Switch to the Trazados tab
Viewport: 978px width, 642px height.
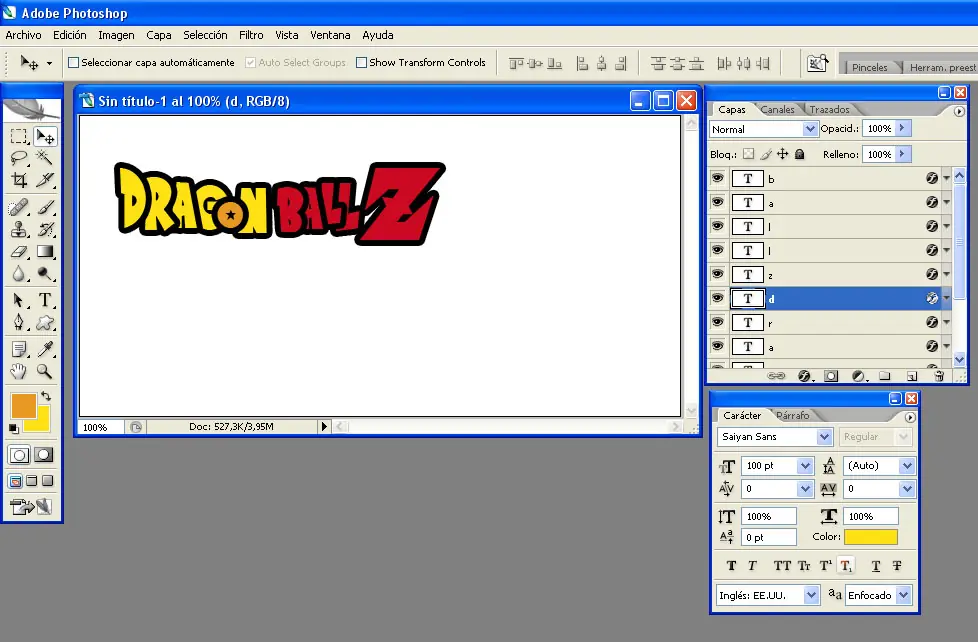click(x=830, y=109)
